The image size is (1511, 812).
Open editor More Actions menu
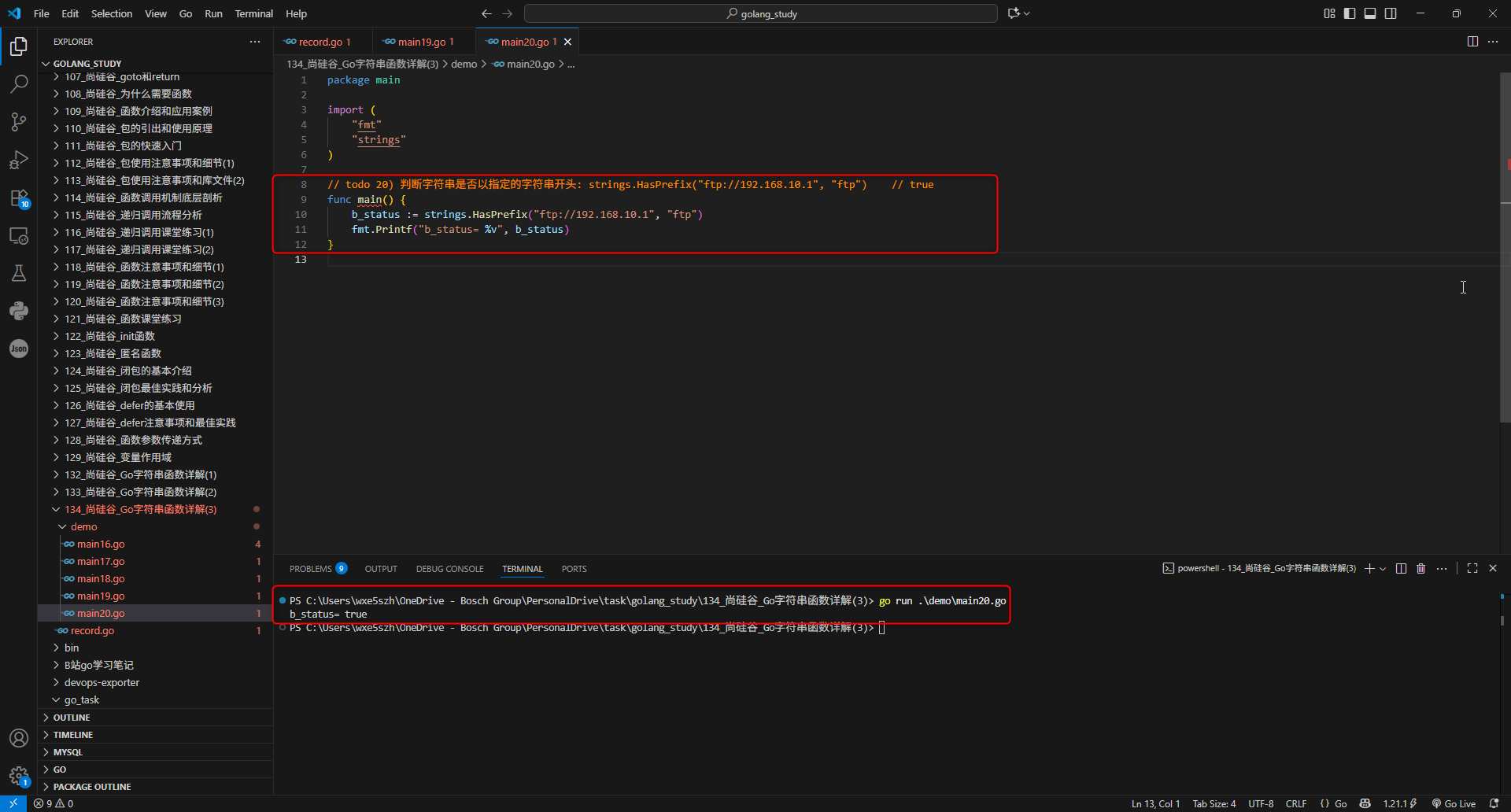click(x=1493, y=42)
